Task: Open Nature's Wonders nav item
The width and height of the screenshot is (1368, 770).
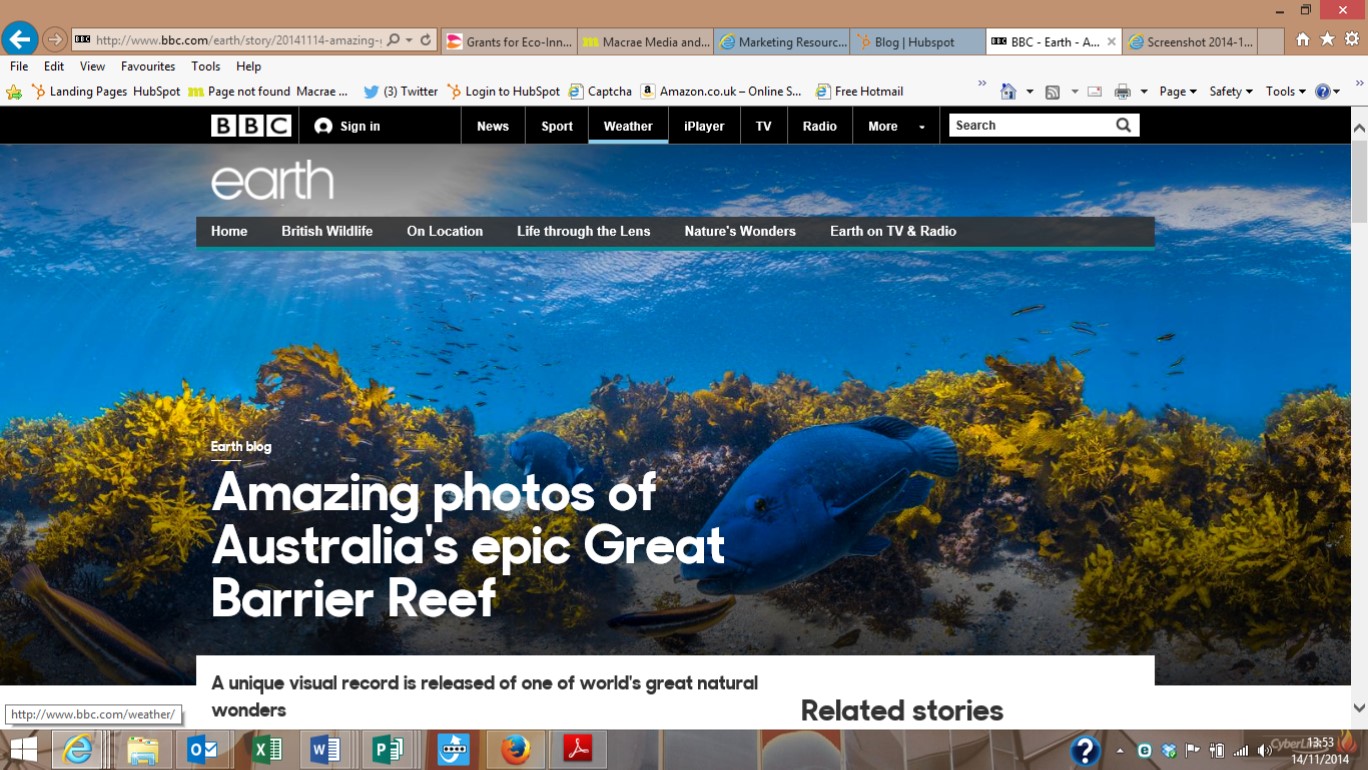Action: [740, 231]
